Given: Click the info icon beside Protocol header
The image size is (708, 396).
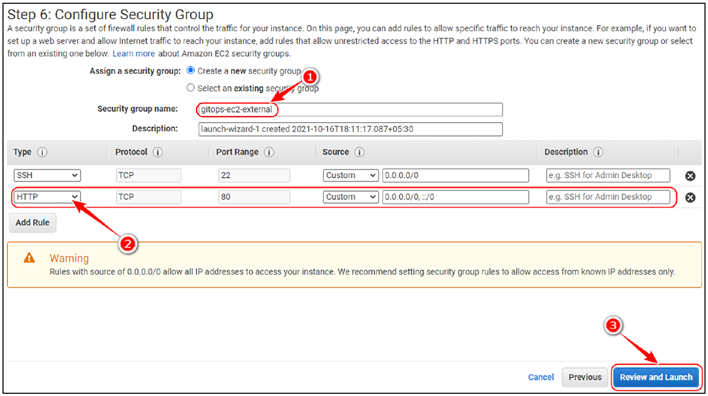Looking at the screenshot, I should (x=158, y=152).
